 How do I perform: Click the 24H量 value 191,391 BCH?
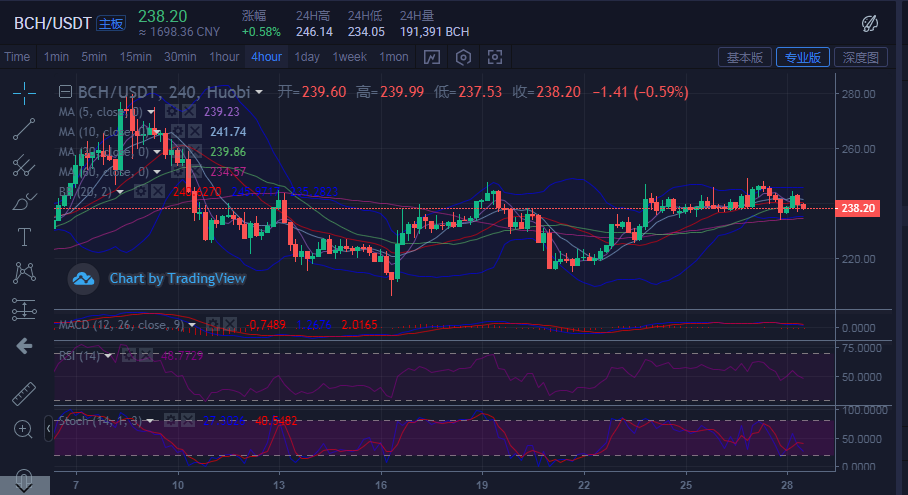coord(434,32)
